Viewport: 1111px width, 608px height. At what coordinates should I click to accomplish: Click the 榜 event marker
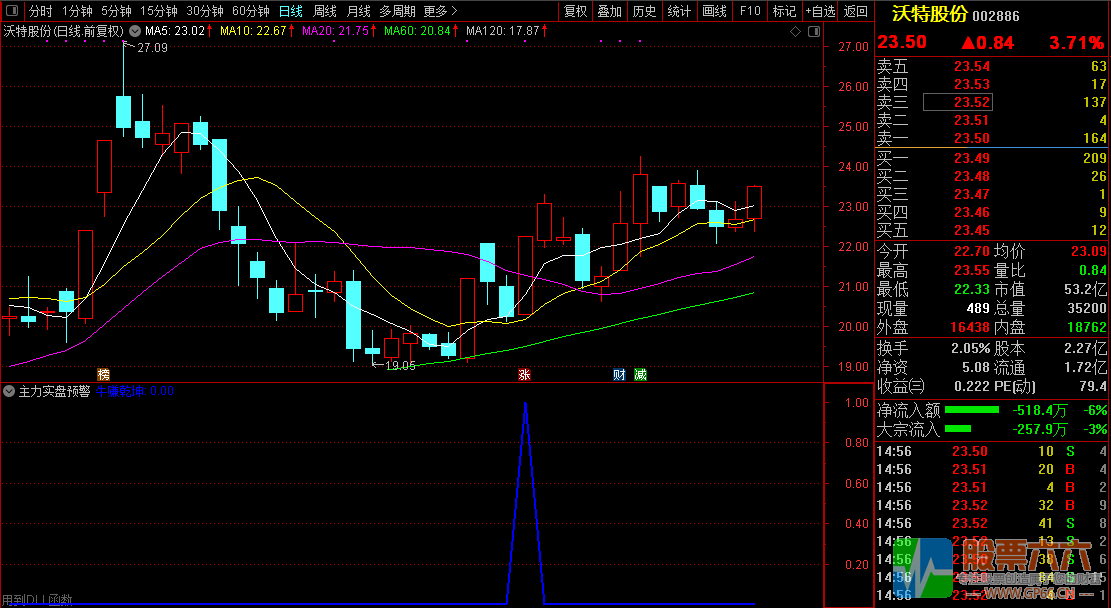[x=103, y=374]
